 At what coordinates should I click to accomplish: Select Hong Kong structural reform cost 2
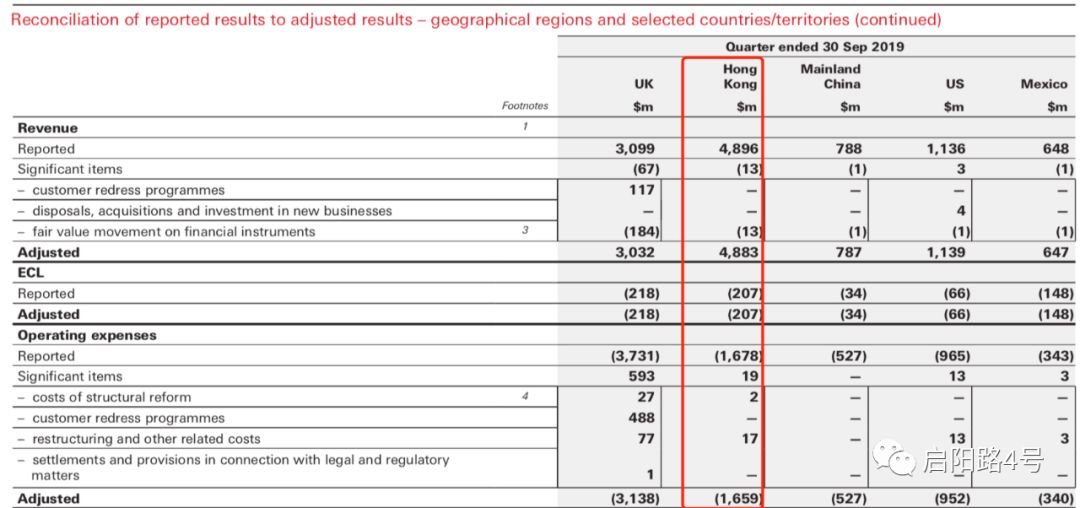[x=754, y=397]
